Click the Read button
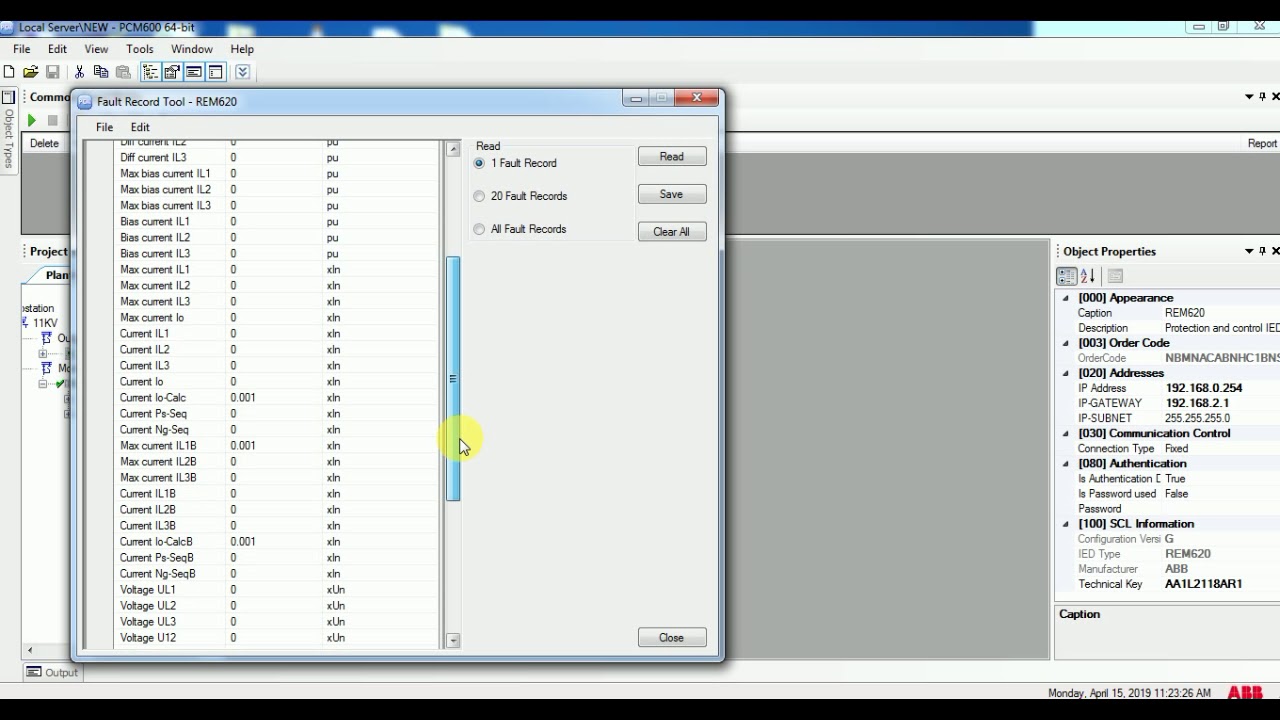This screenshot has height=720, width=1280. click(672, 157)
